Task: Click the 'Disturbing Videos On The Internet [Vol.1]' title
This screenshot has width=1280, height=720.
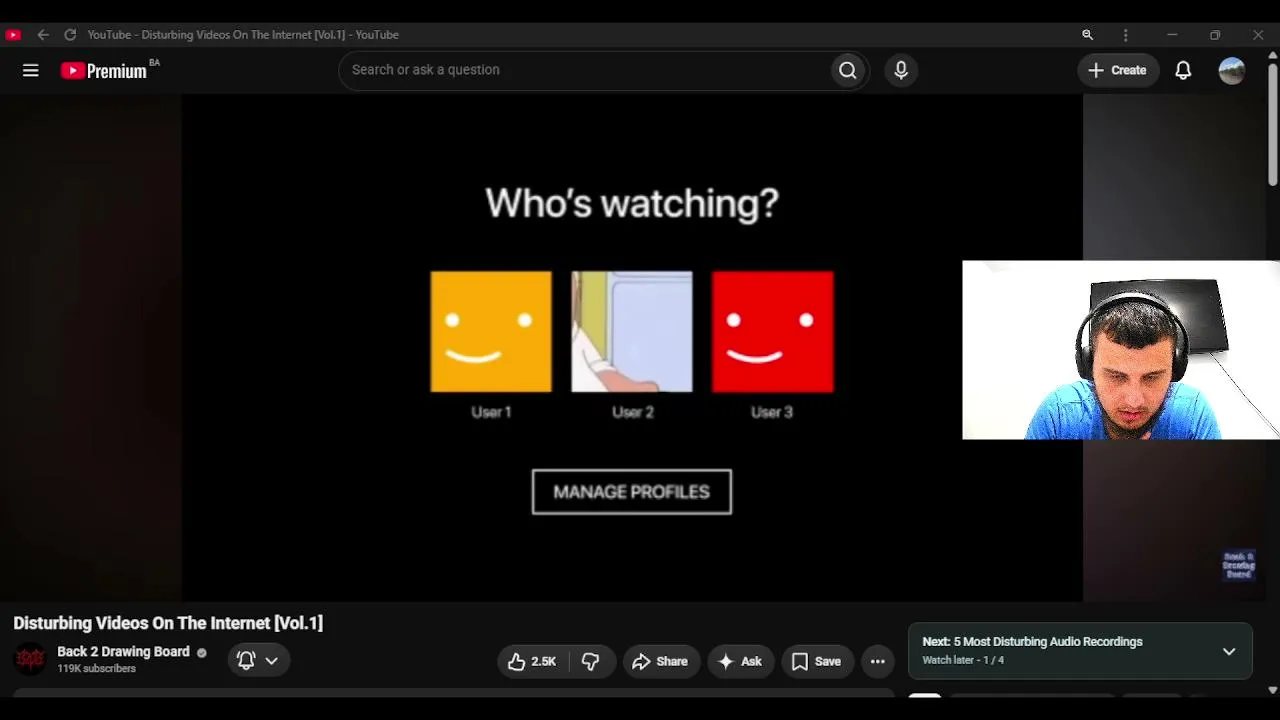Action: pos(168,623)
